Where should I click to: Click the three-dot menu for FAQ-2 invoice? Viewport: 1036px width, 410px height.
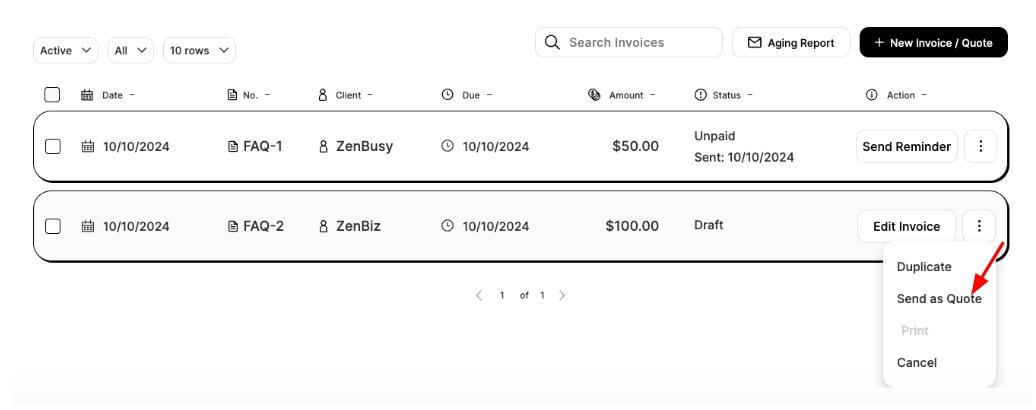coord(980,226)
